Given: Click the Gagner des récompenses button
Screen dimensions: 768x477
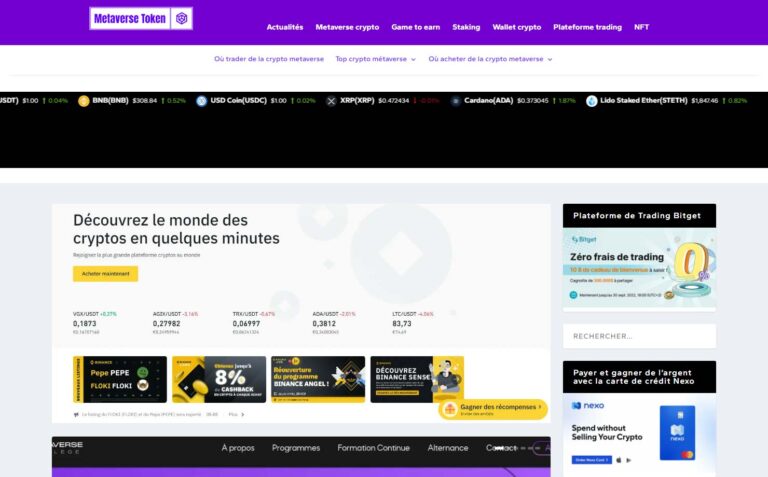Looking at the screenshot, I should tap(493, 409).
